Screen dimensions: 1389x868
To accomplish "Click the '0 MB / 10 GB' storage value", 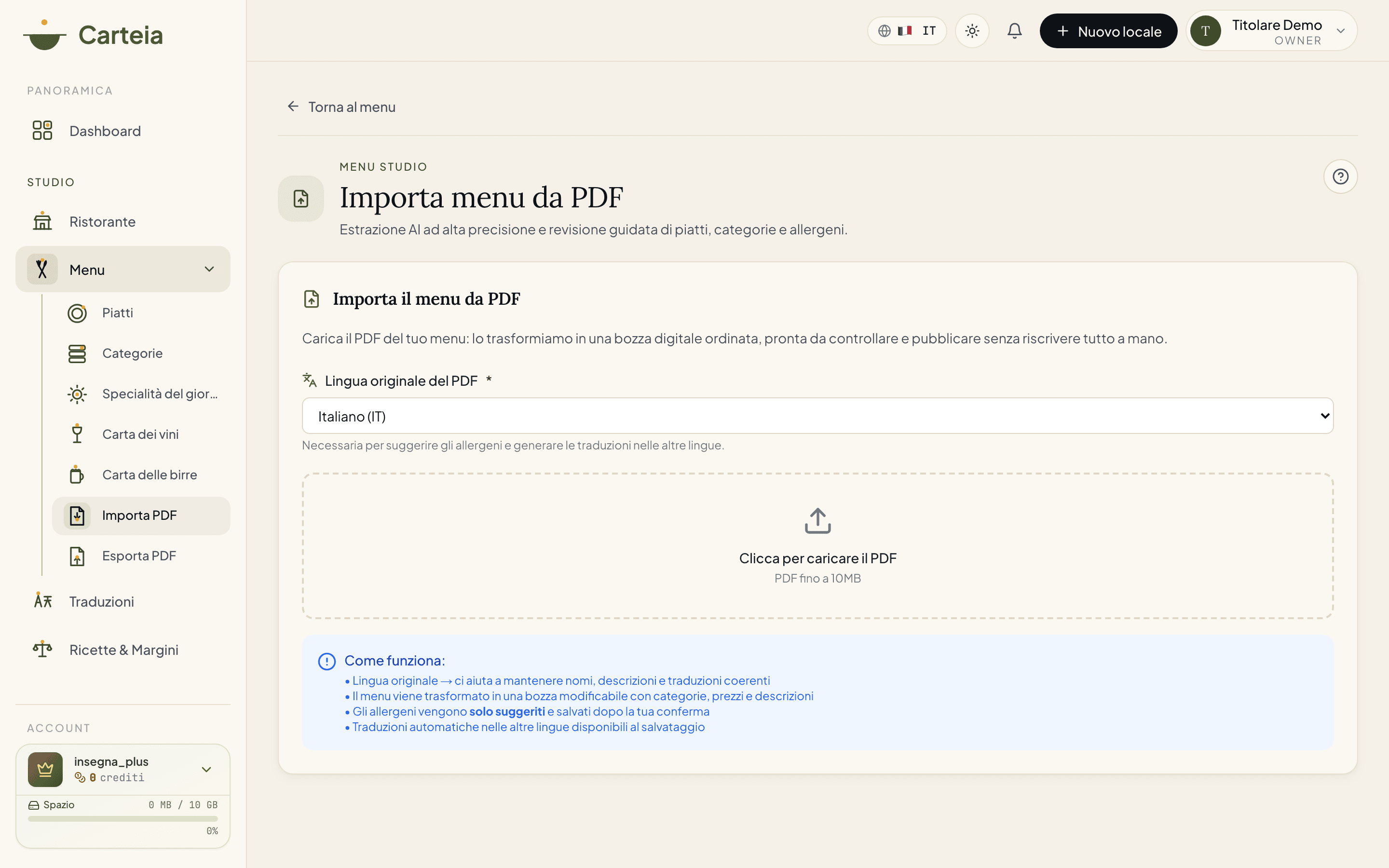I will pyautogui.click(x=183, y=805).
